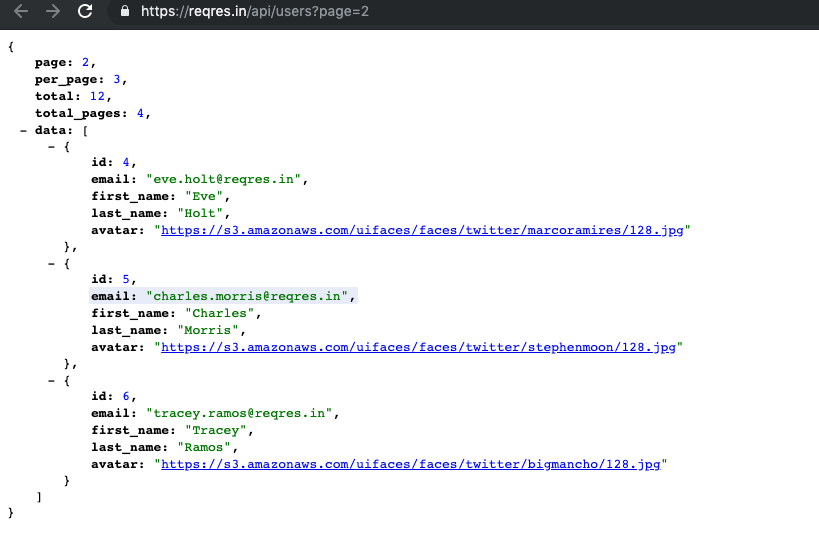Click the first_name value "Eve"
819x549 pixels.
204,196
